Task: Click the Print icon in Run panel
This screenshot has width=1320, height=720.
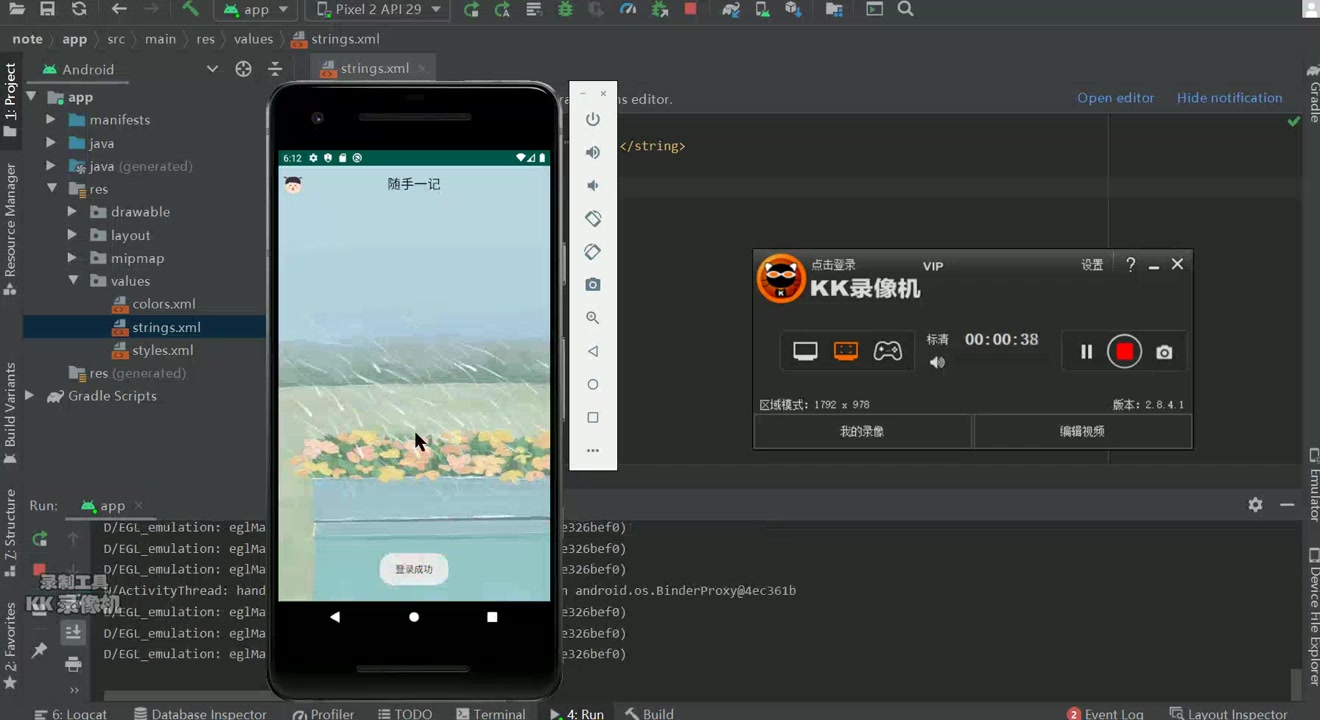Action: (x=73, y=664)
